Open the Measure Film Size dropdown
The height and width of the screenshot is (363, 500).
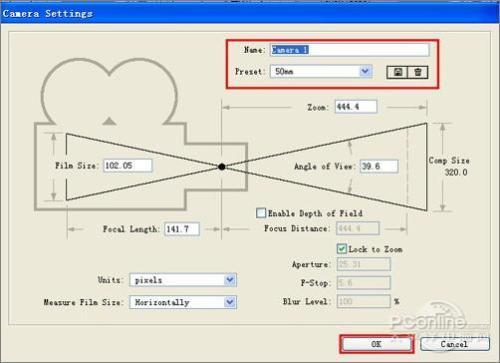point(183,302)
